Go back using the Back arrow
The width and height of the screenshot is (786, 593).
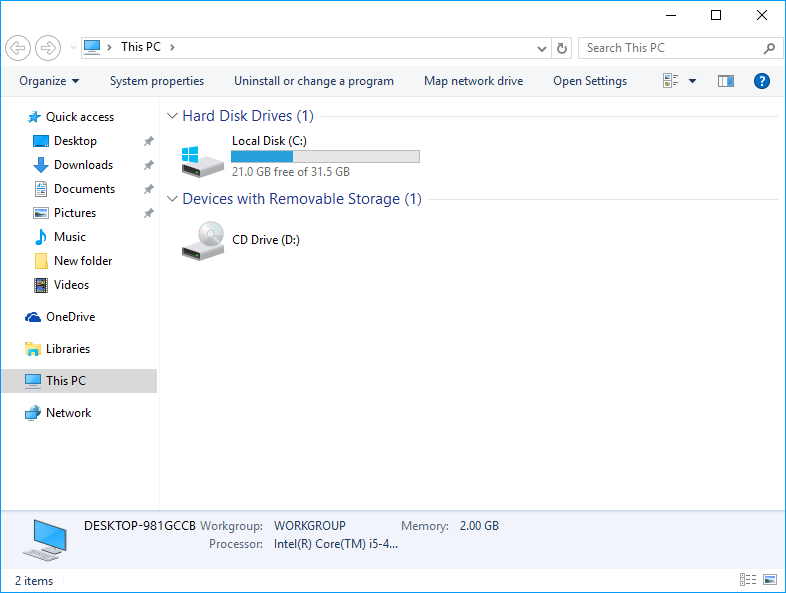coord(18,48)
